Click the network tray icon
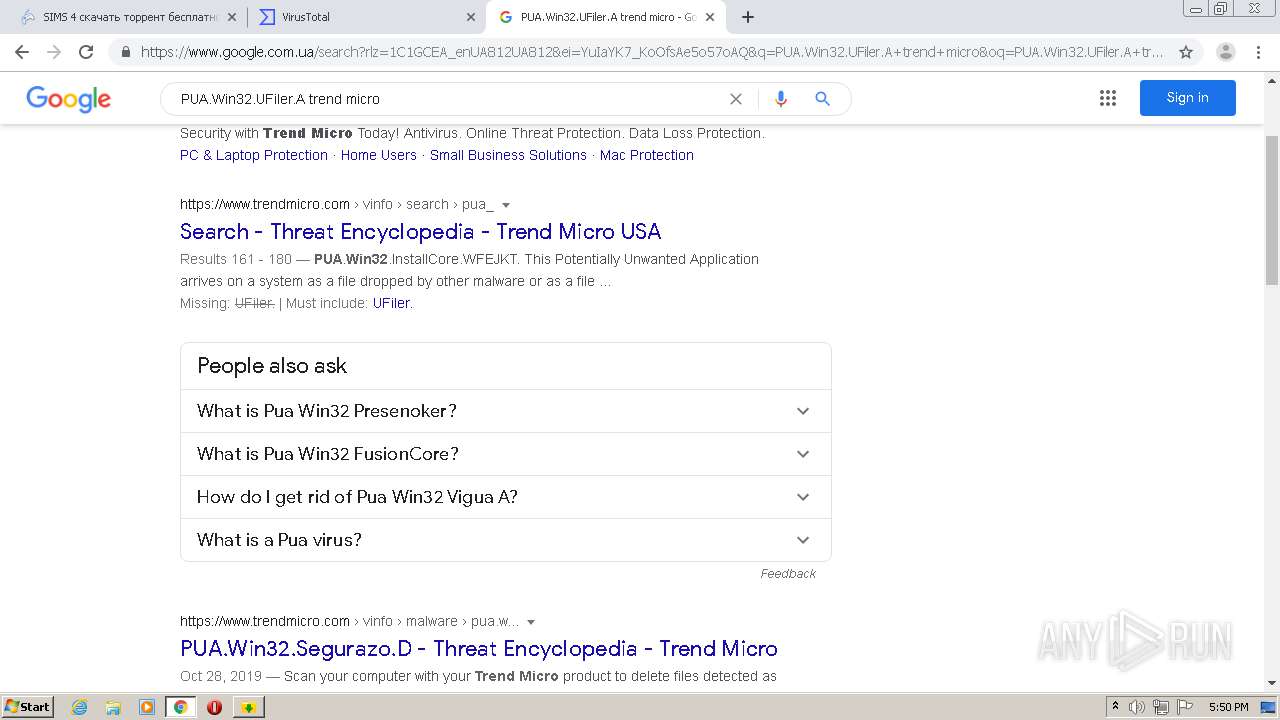1280x720 pixels. click(x=1161, y=707)
